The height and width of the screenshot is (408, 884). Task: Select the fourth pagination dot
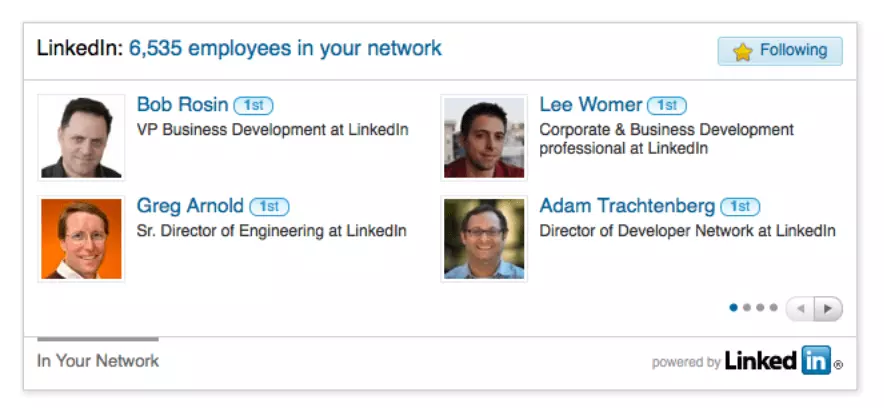tap(773, 308)
